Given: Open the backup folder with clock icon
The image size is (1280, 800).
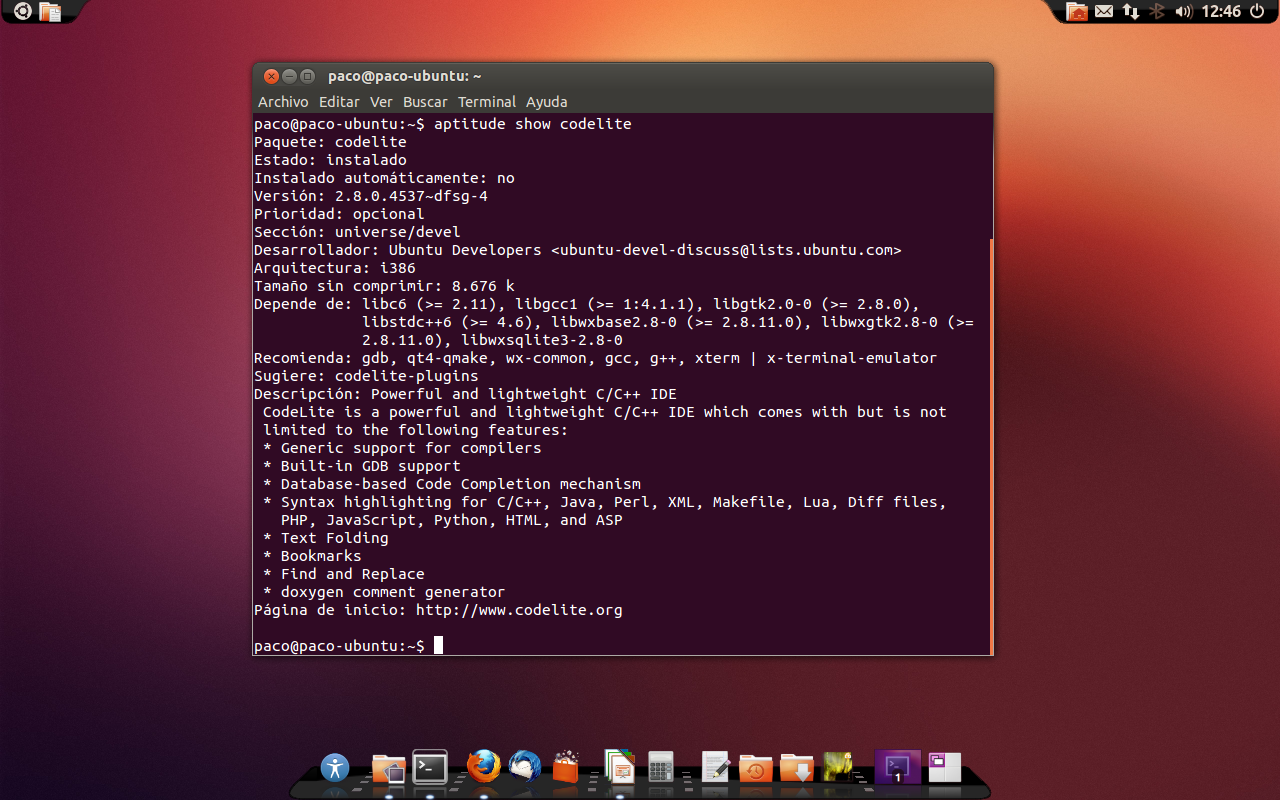Looking at the screenshot, I should (756, 768).
